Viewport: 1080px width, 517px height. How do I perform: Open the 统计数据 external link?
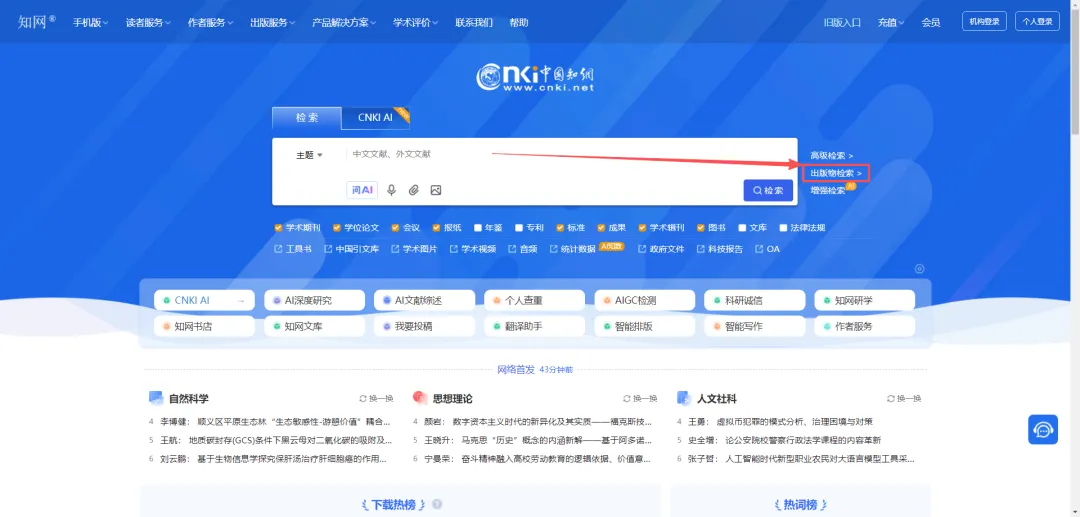click(x=573, y=249)
